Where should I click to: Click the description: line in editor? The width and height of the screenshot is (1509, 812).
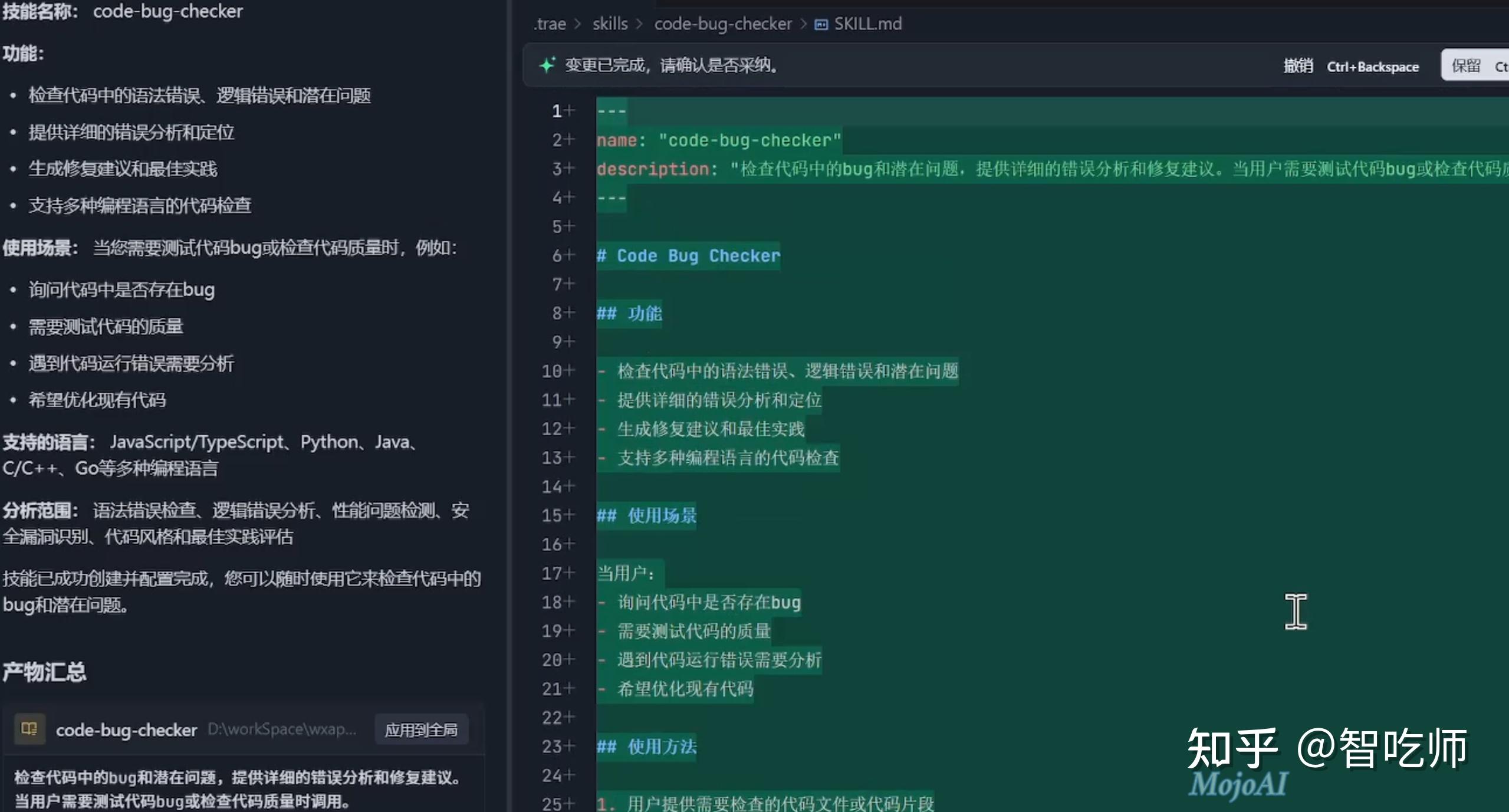click(x=1053, y=169)
